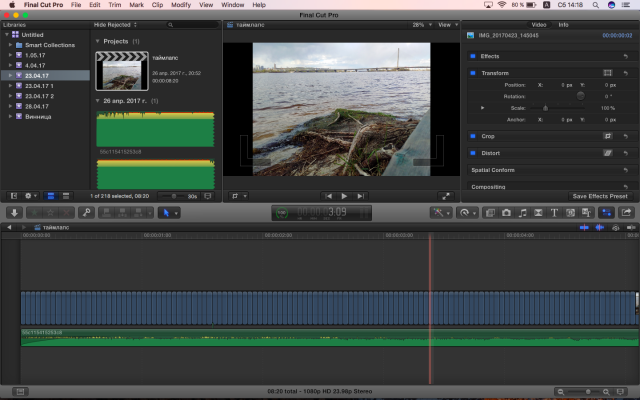
Task: Go back in timeline history
Action: point(9,227)
